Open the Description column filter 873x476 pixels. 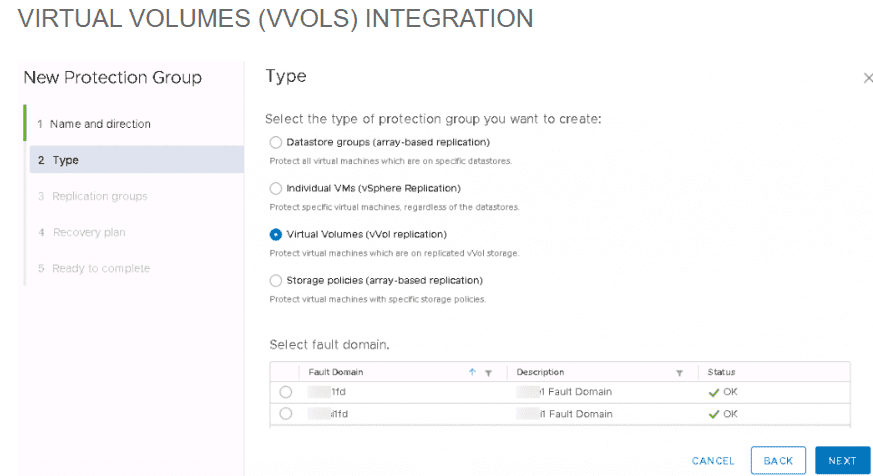pyautogui.click(x=679, y=373)
